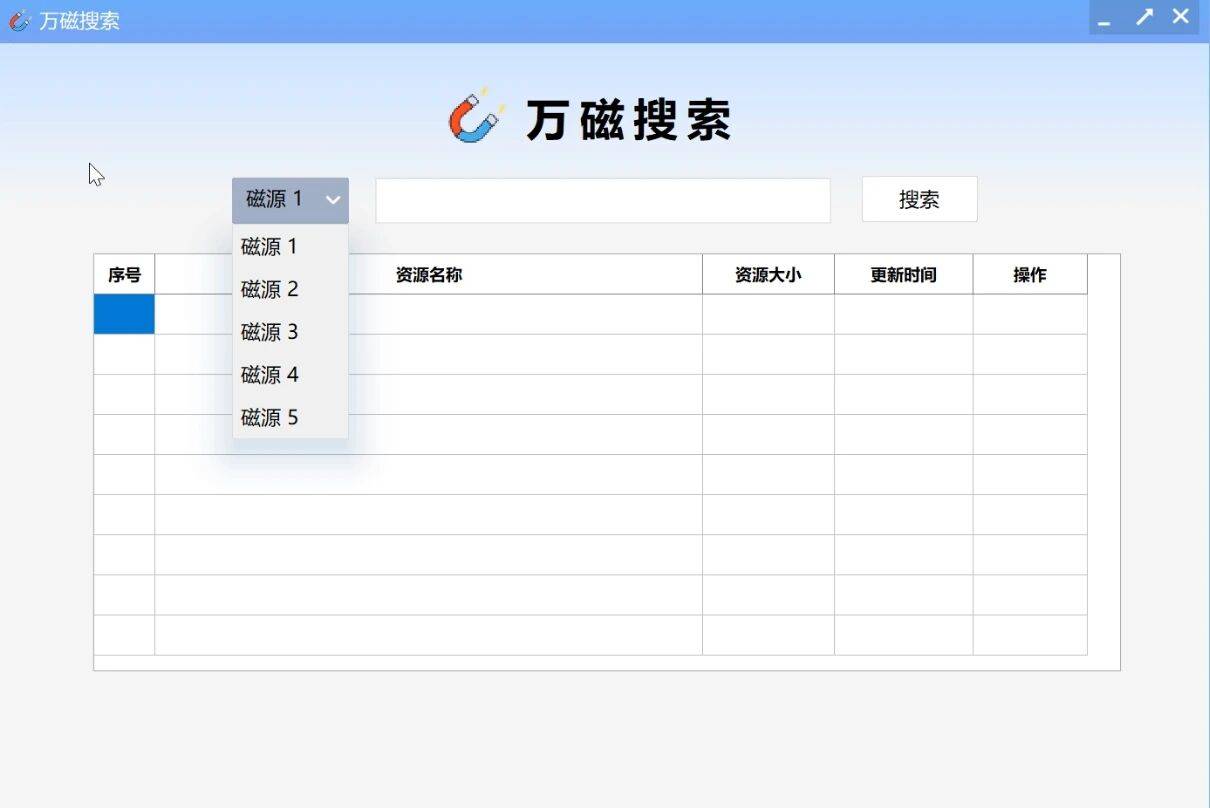
Task: Select 磁源 3 in the magnet source list
Action: [268, 331]
